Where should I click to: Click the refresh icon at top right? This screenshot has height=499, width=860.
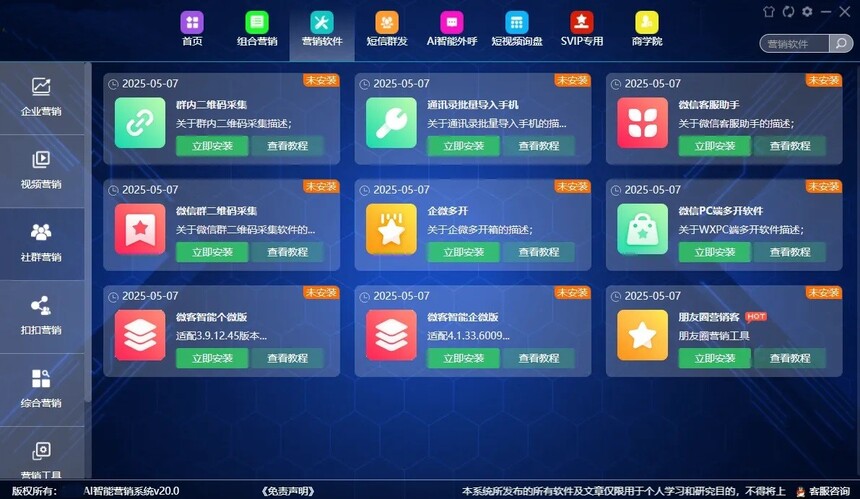[x=788, y=12]
